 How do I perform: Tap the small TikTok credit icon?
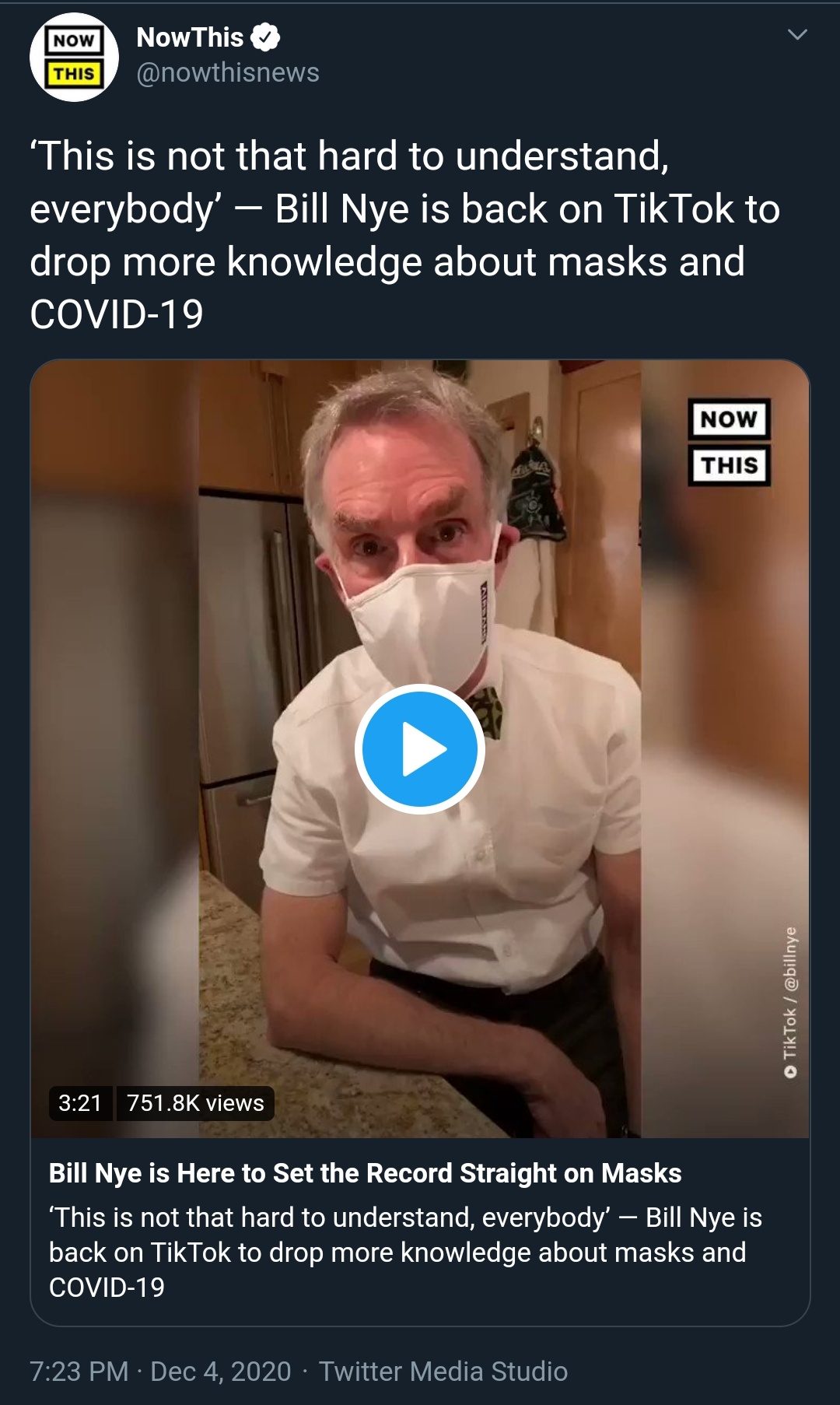point(791,1072)
